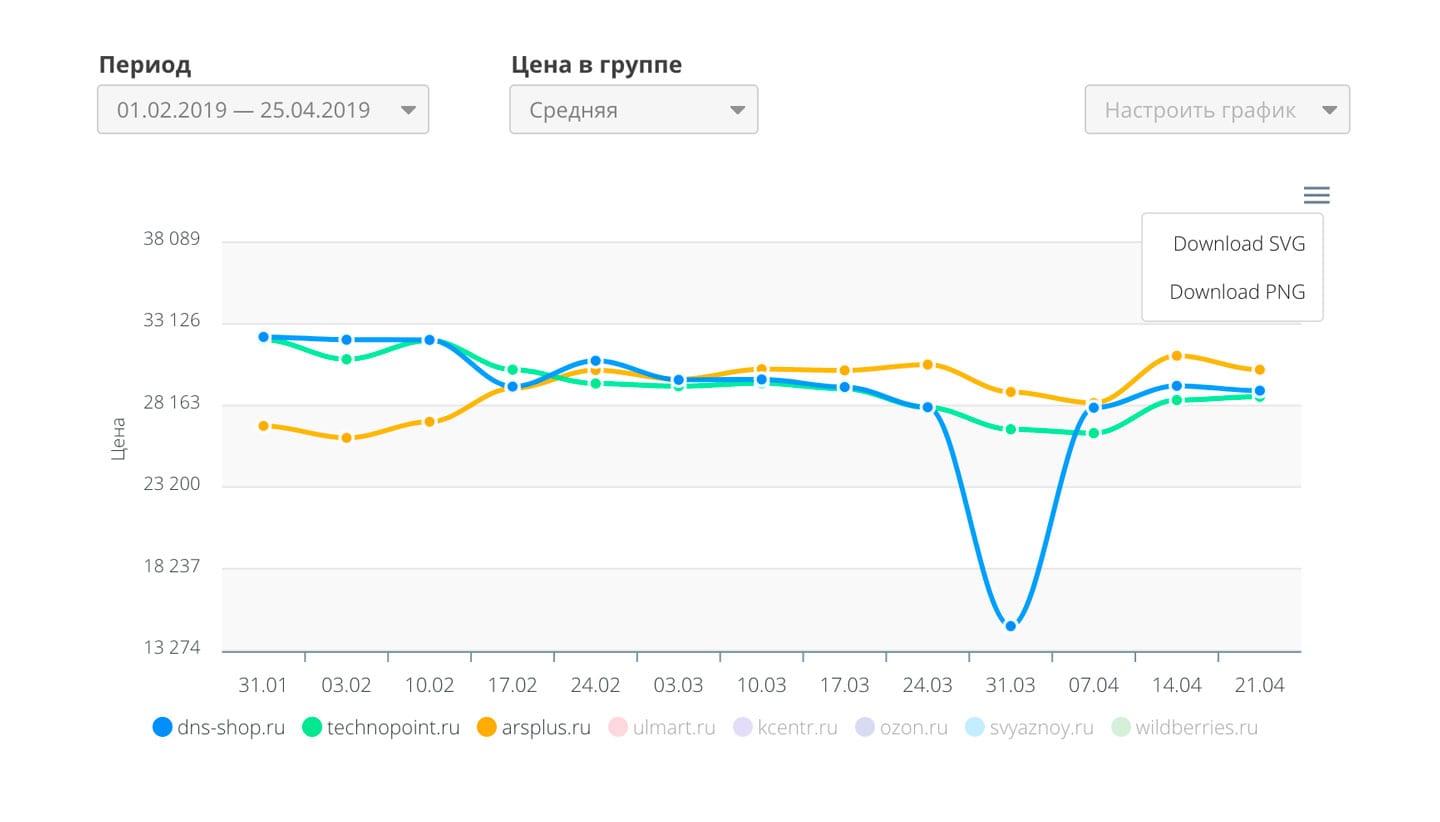Click the arrow icon in the Средняя selector

737,110
